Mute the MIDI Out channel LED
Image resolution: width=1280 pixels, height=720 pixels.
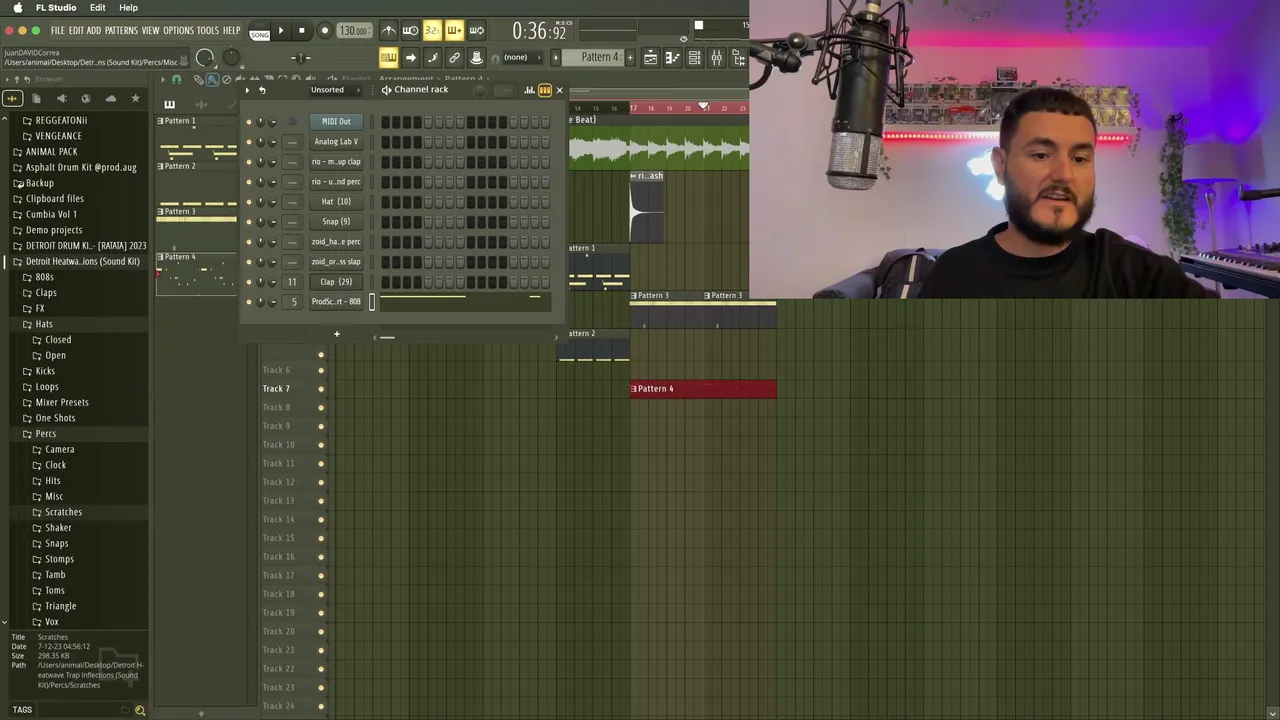click(249, 122)
